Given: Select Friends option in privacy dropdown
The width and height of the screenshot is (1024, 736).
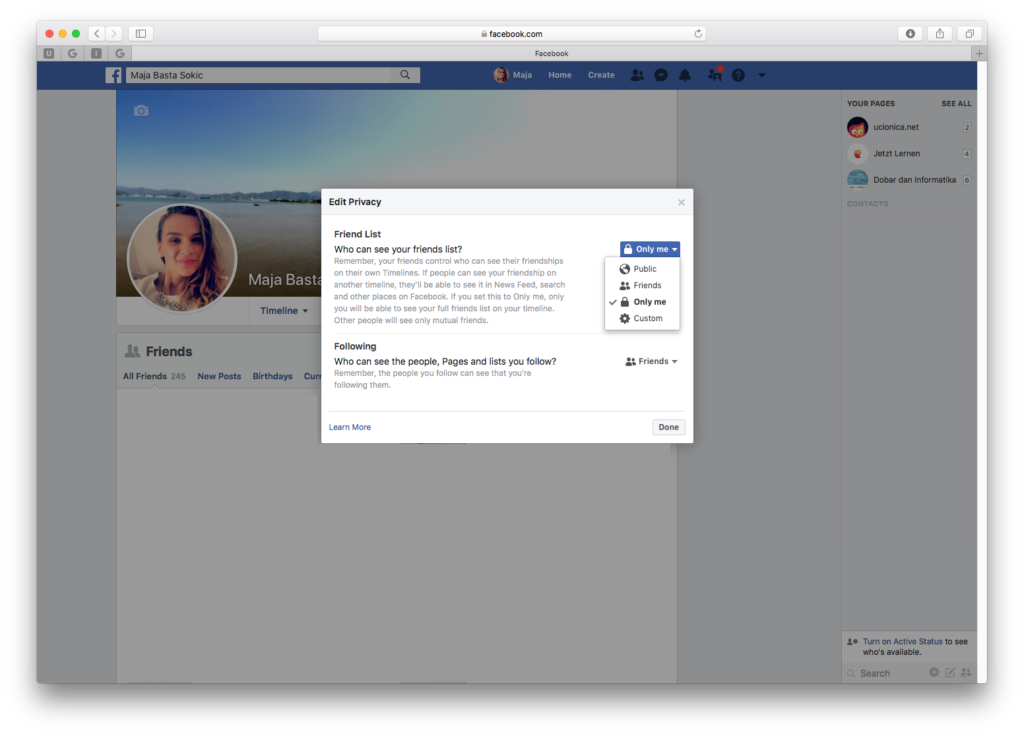Looking at the screenshot, I should pos(646,285).
